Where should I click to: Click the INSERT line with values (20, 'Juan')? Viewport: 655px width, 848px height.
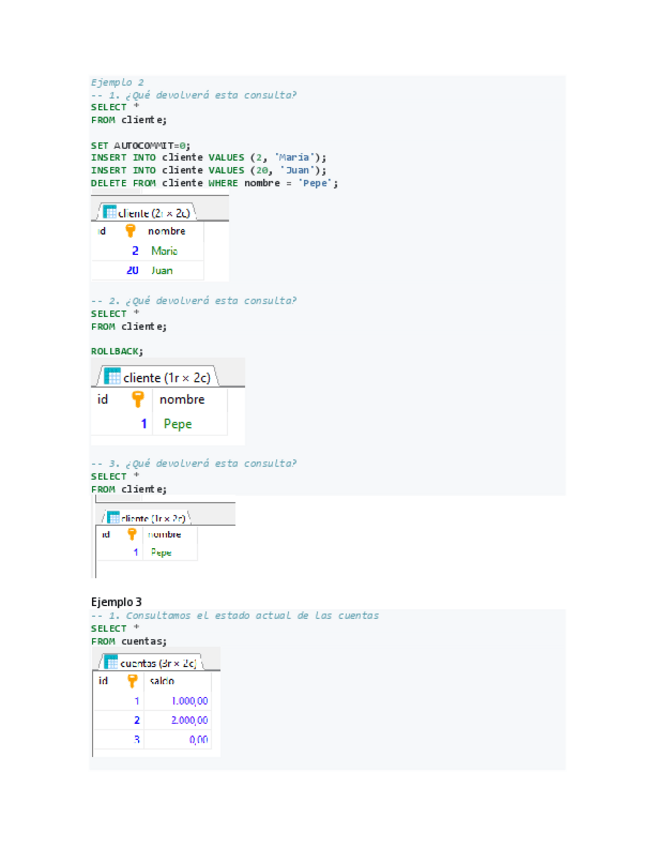(209, 170)
